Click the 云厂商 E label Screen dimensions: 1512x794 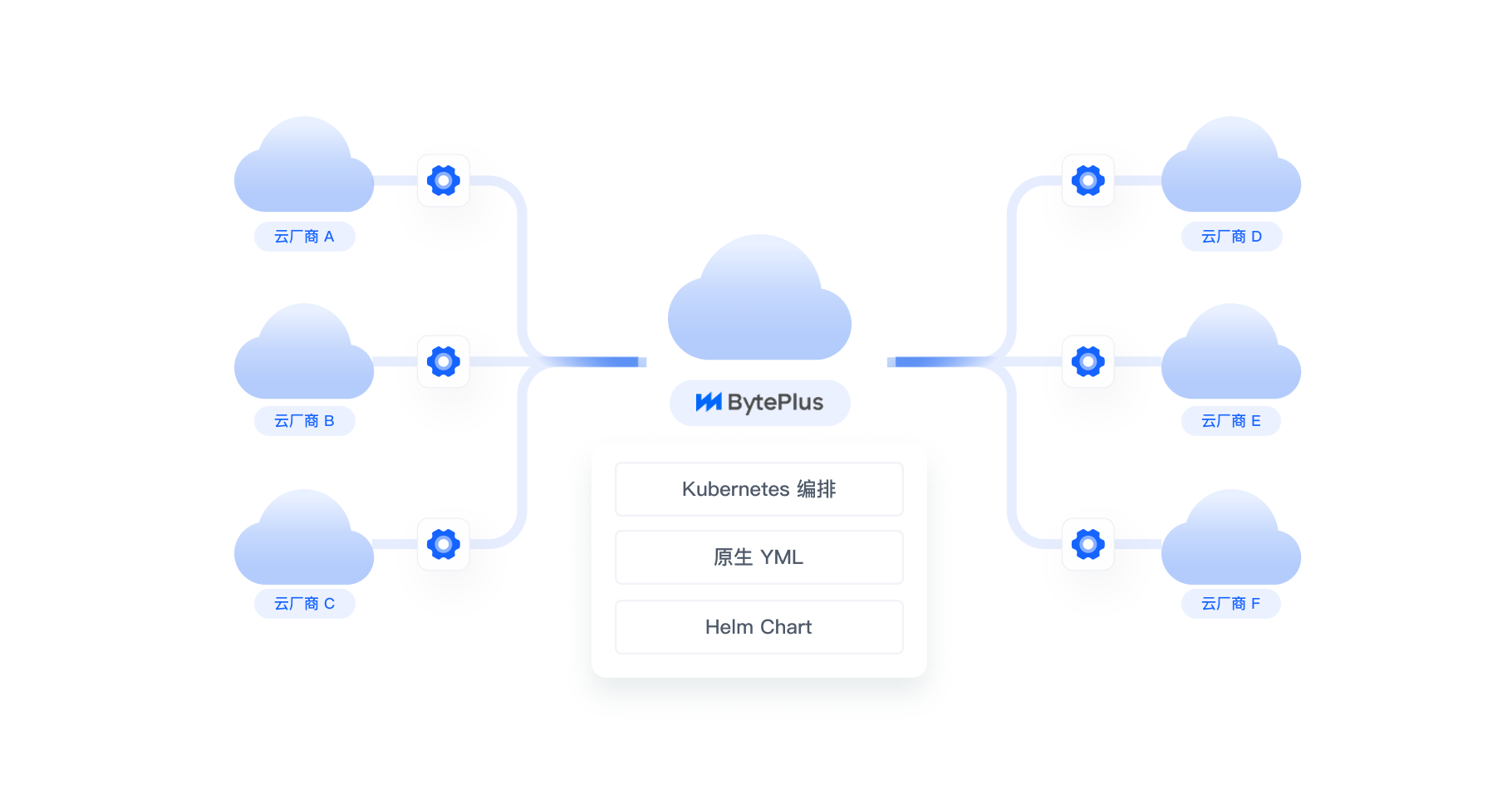(x=1230, y=421)
